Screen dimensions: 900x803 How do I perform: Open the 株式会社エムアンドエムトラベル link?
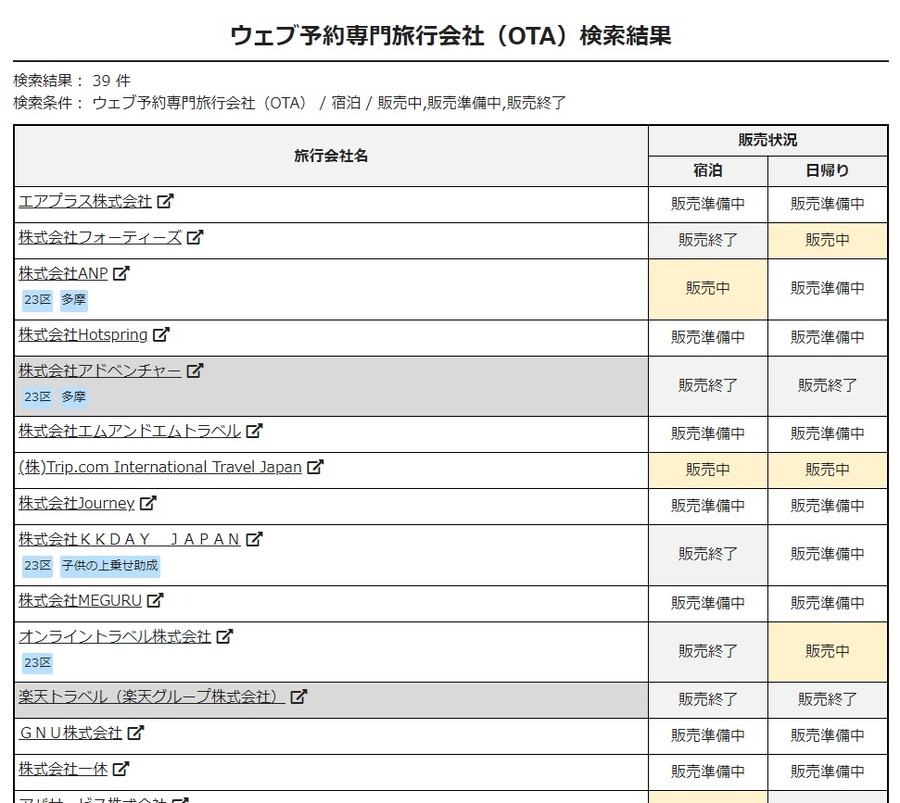click(130, 431)
